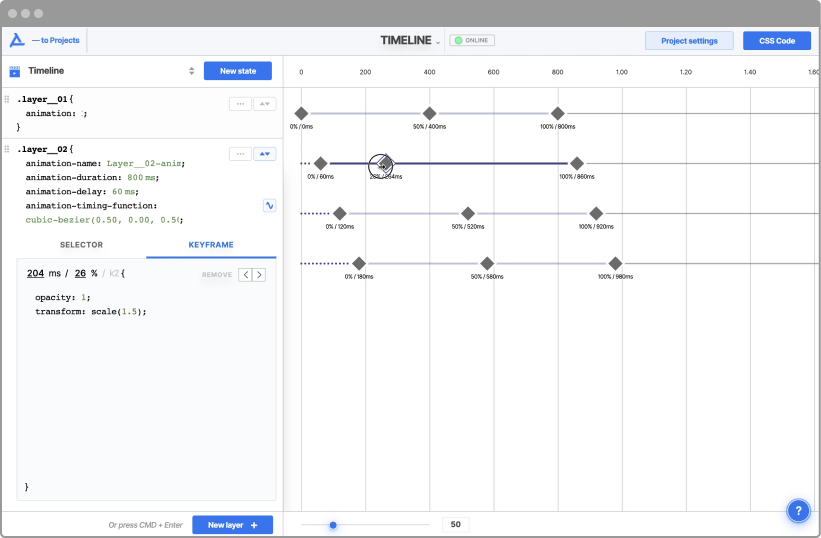Expand the .layer__01 collapse toggle
821x538 pixels.
click(265, 104)
